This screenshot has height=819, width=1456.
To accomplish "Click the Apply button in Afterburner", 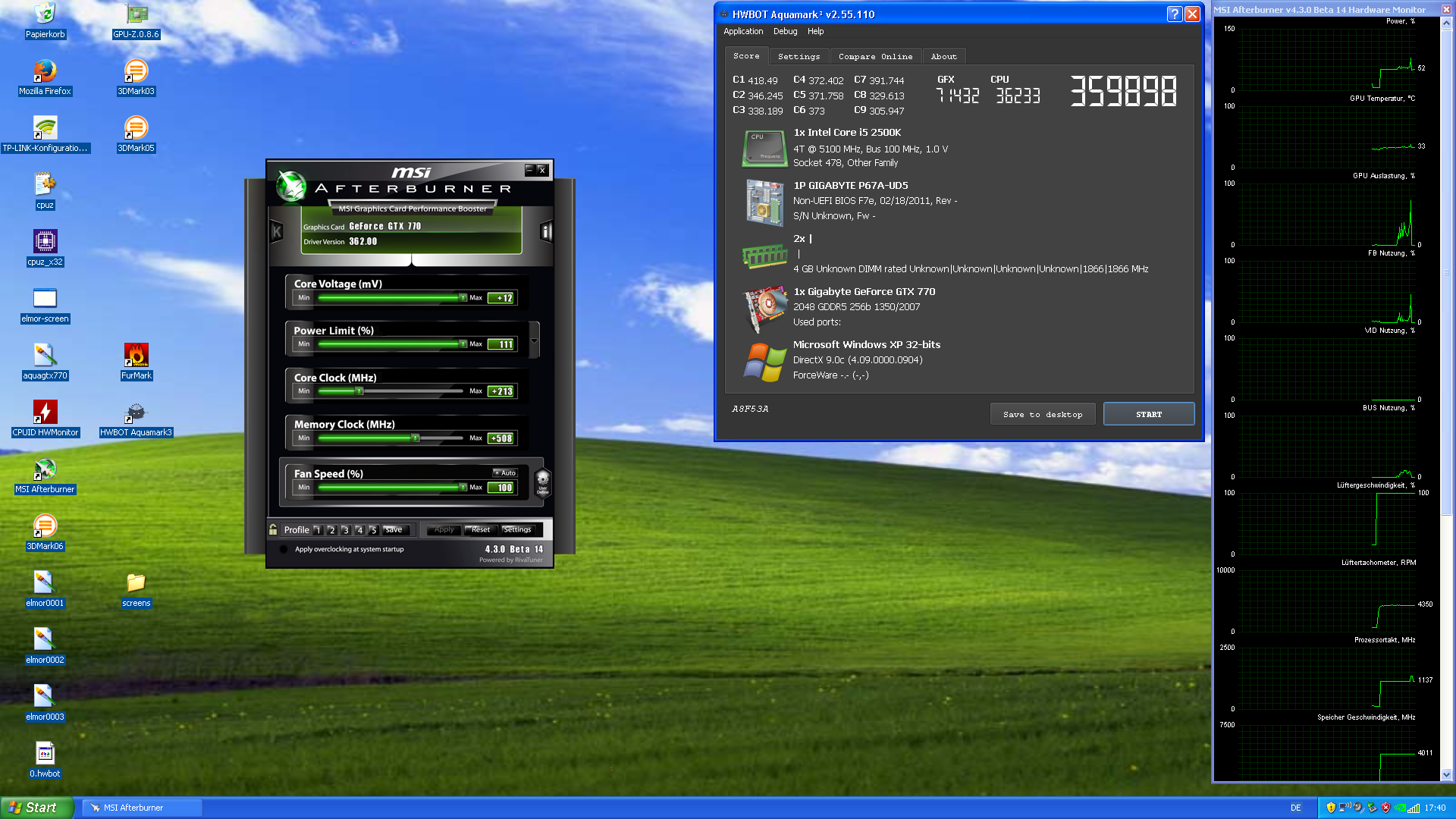I will [444, 530].
